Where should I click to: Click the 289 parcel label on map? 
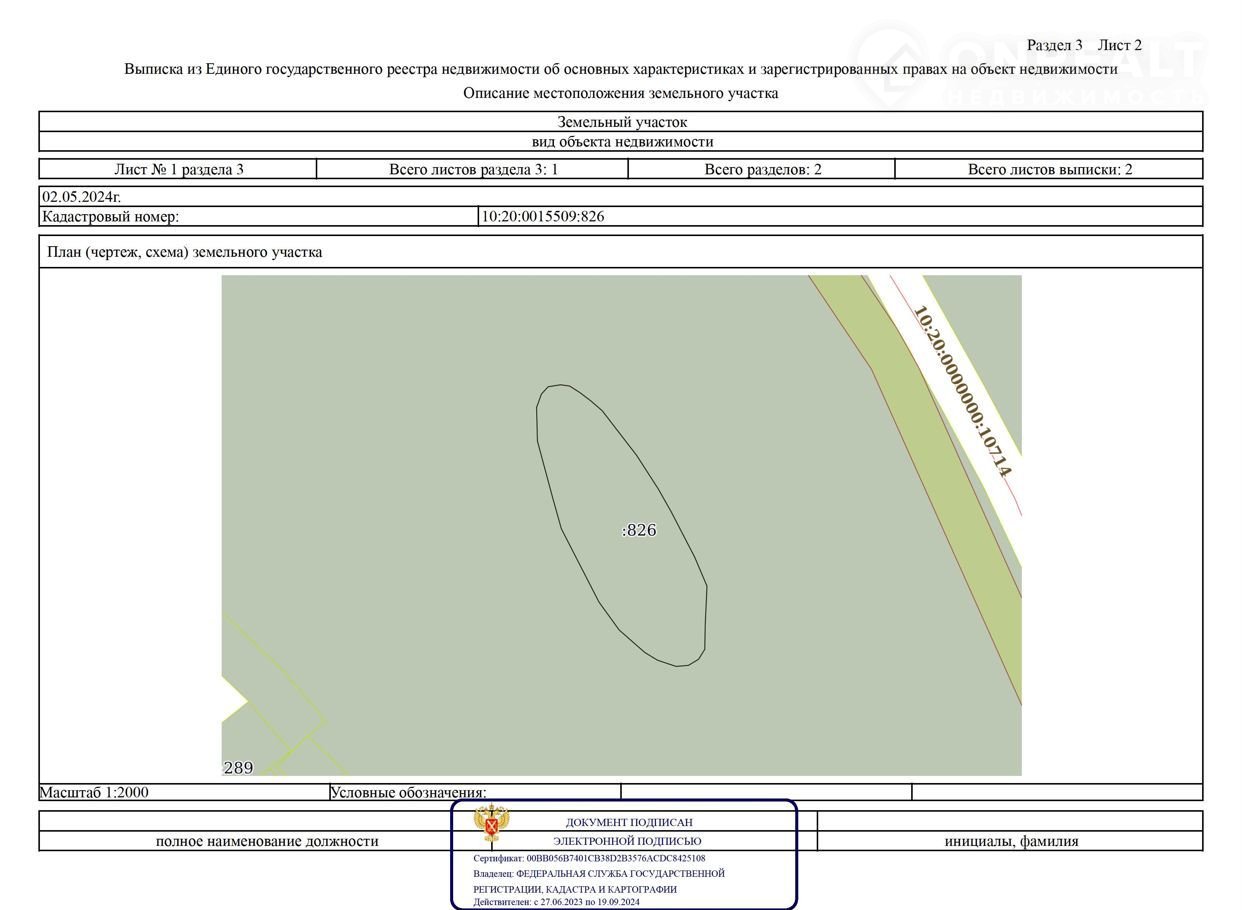tap(238, 768)
